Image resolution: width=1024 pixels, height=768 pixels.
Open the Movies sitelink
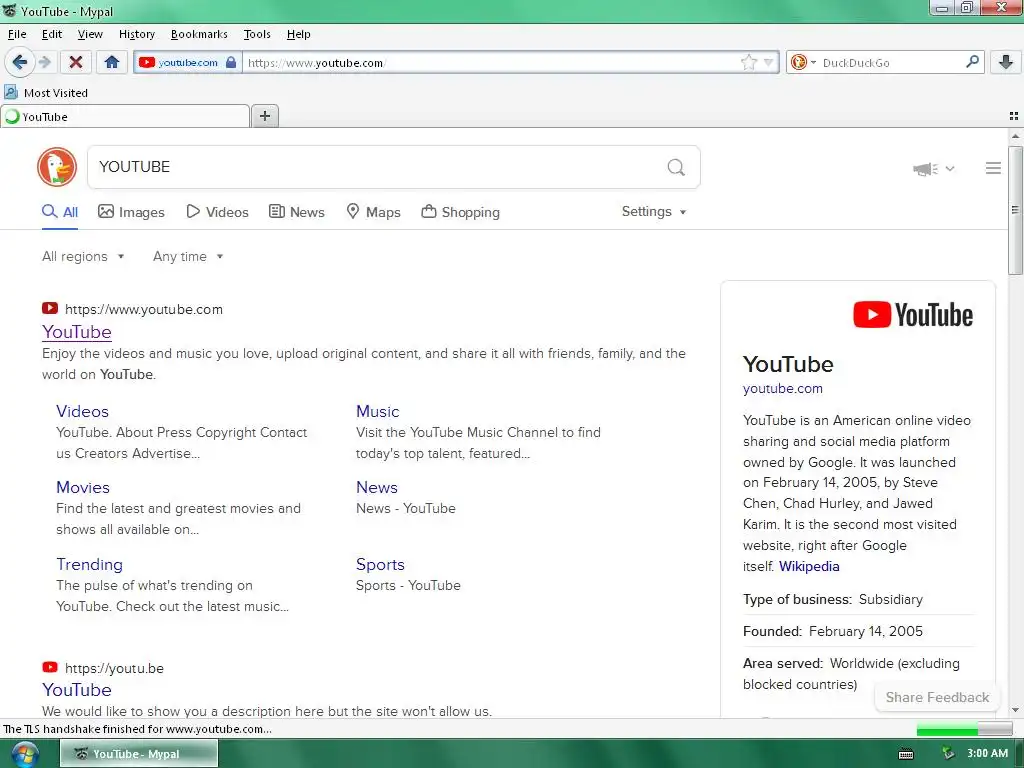tap(83, 487)
